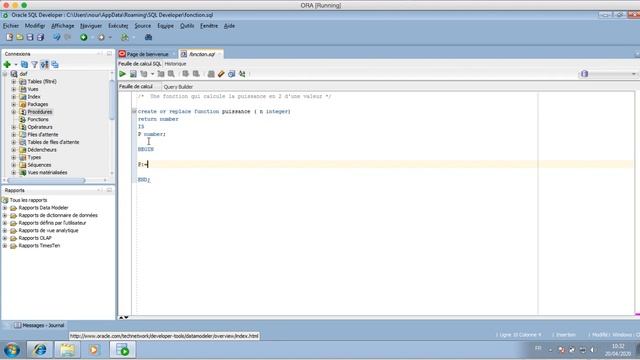Click the Connexions horizontal scrollbar
Image resolution: width=640 pixels, height=360 pixels.
click(46, 180)
